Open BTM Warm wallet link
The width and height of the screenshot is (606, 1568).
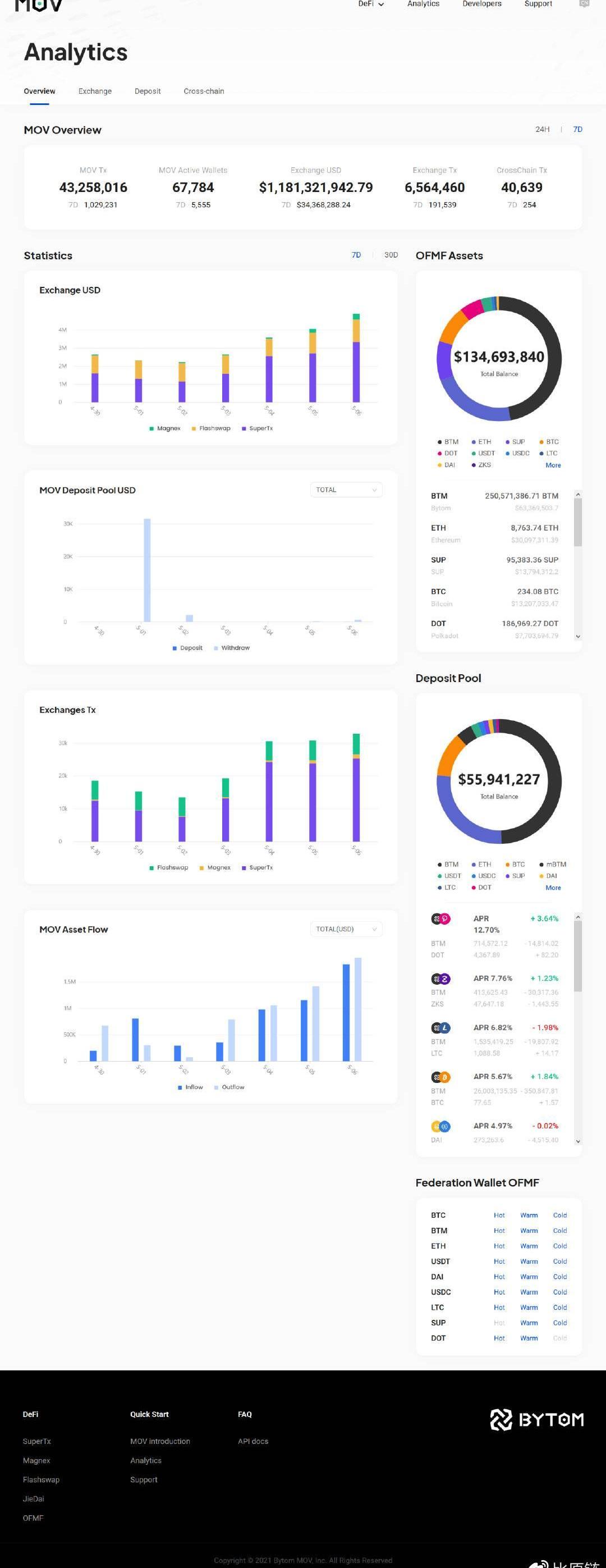pyautogui.click(x=529, y=1230)
